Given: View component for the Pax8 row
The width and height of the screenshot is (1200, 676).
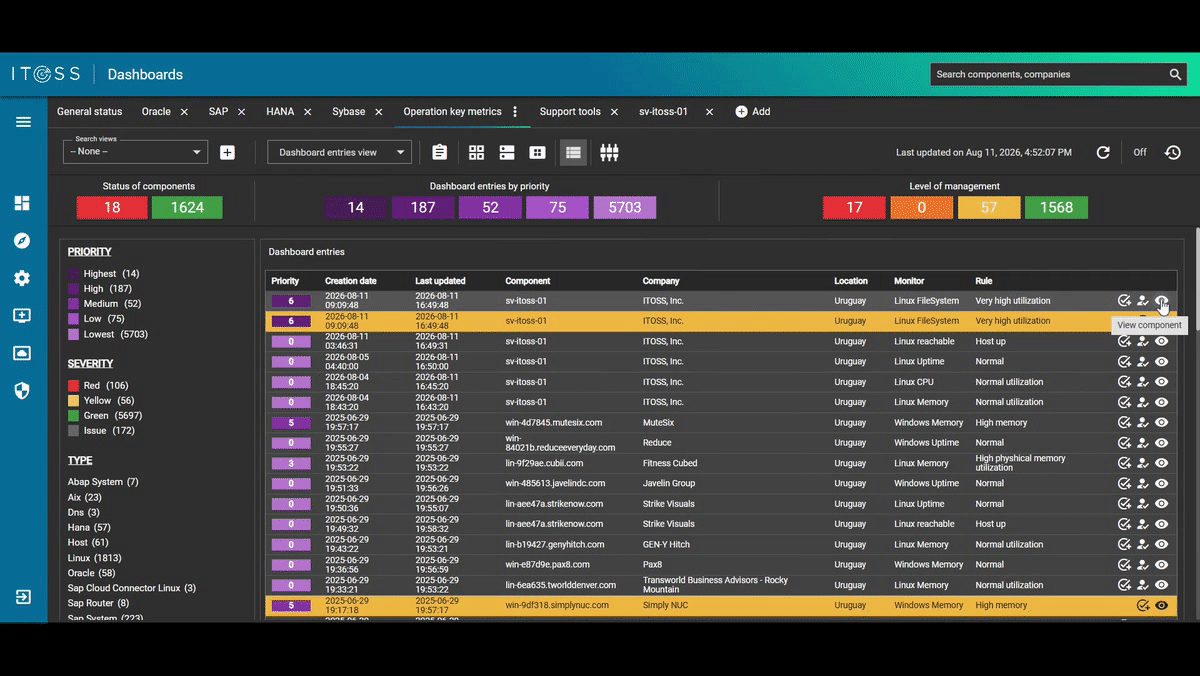Looking at the screenshot, I should click(x=1161, y=565).
